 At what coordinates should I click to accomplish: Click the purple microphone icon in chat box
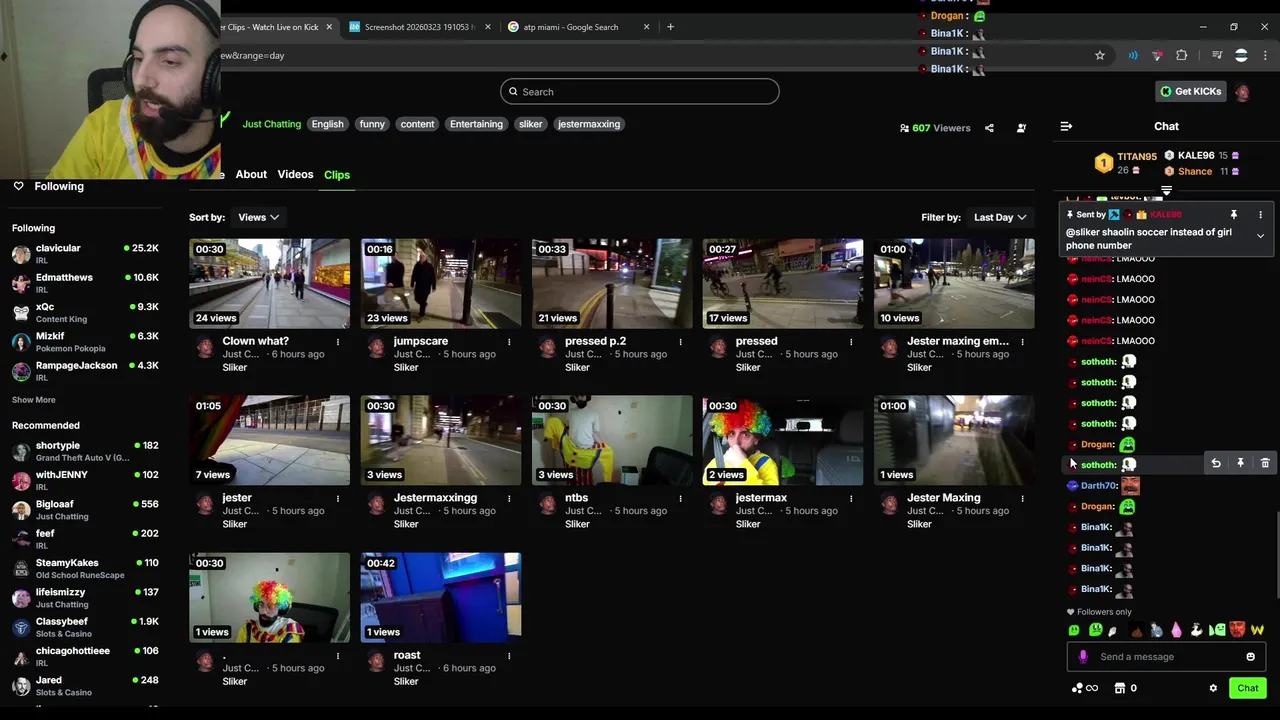tap(1083, 657)
